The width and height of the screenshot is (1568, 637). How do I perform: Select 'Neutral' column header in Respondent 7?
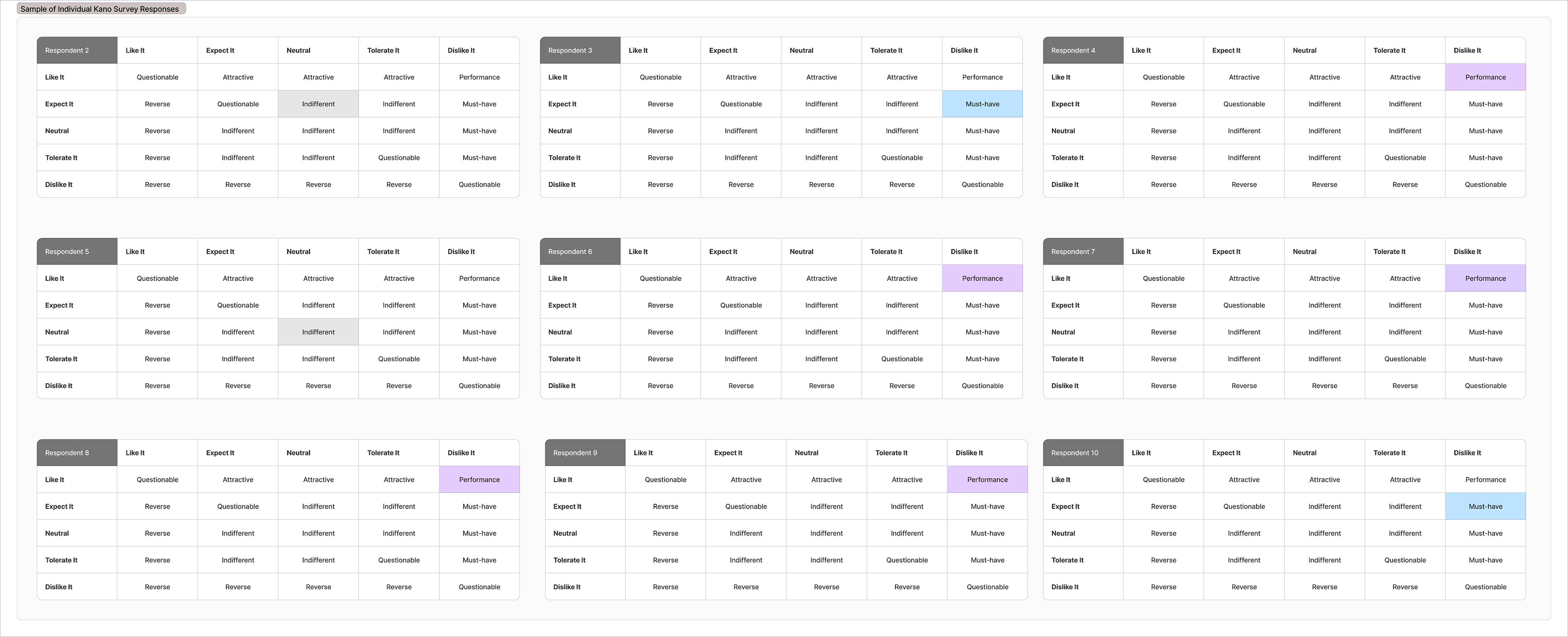(x=1305, y=252)
